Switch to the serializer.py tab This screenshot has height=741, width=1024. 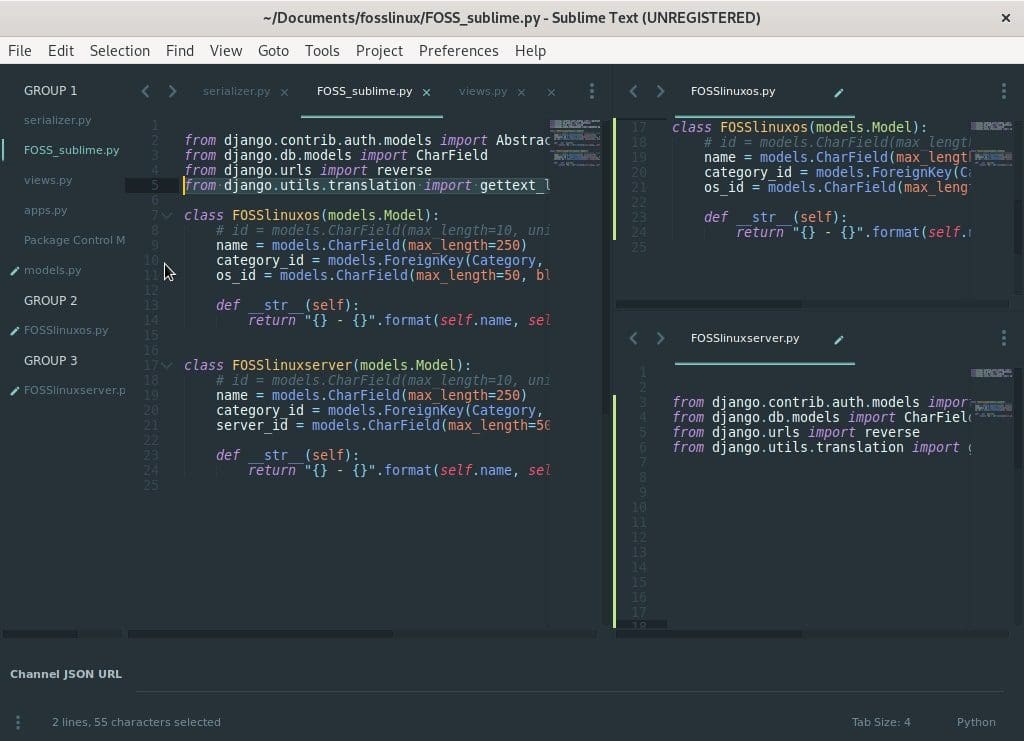[236, 91]
